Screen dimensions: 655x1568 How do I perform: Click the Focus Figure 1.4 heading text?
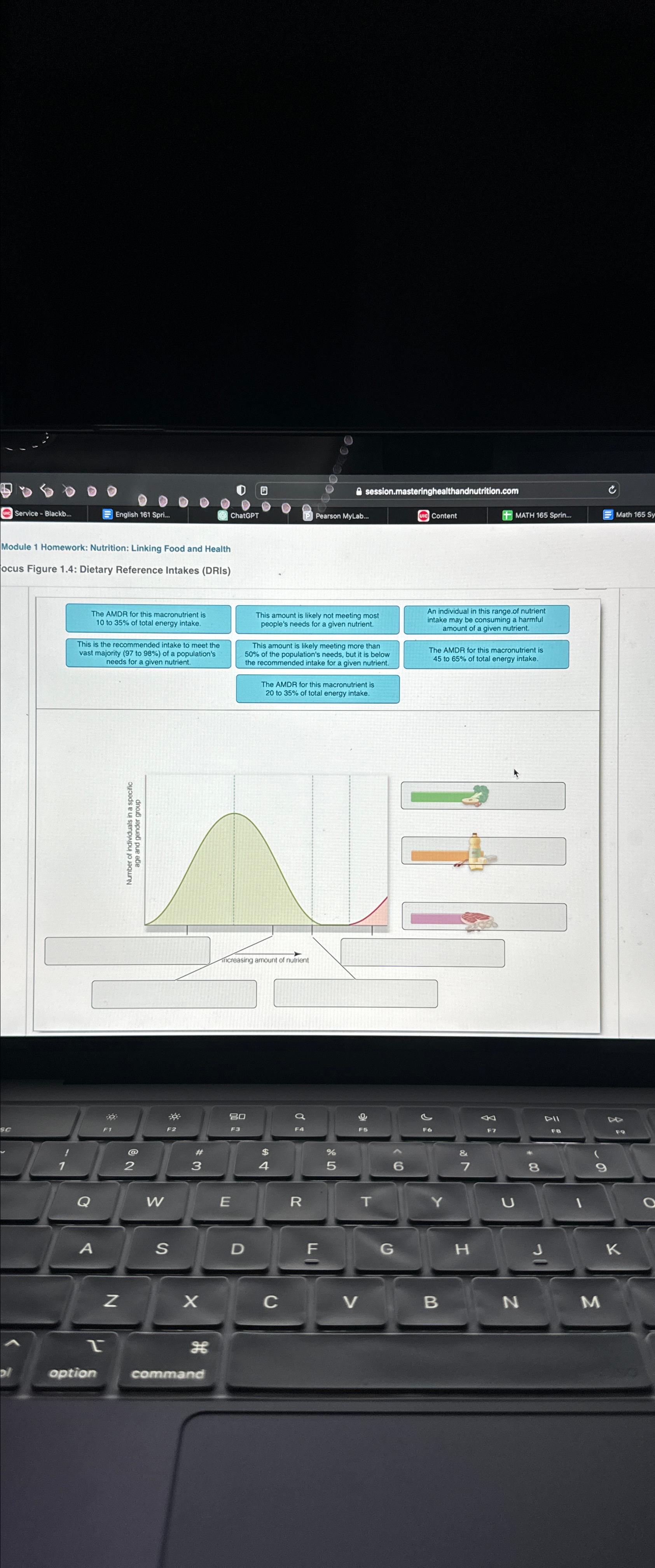115,570
